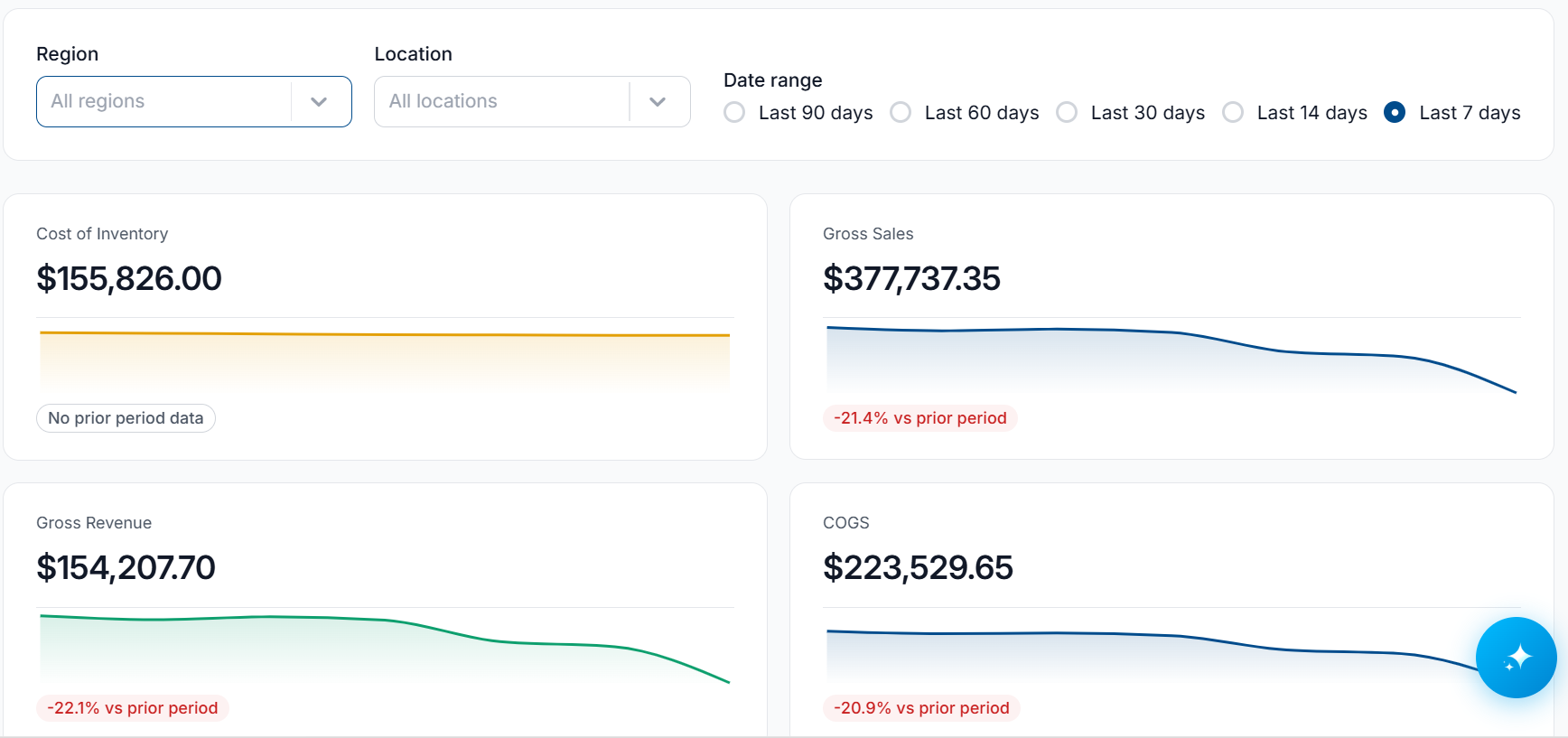Image resolution: width=1568 pixels, height=738 pixels.
Task: Click the -21.4% vs prior period badge
Action: click(919, 418)
